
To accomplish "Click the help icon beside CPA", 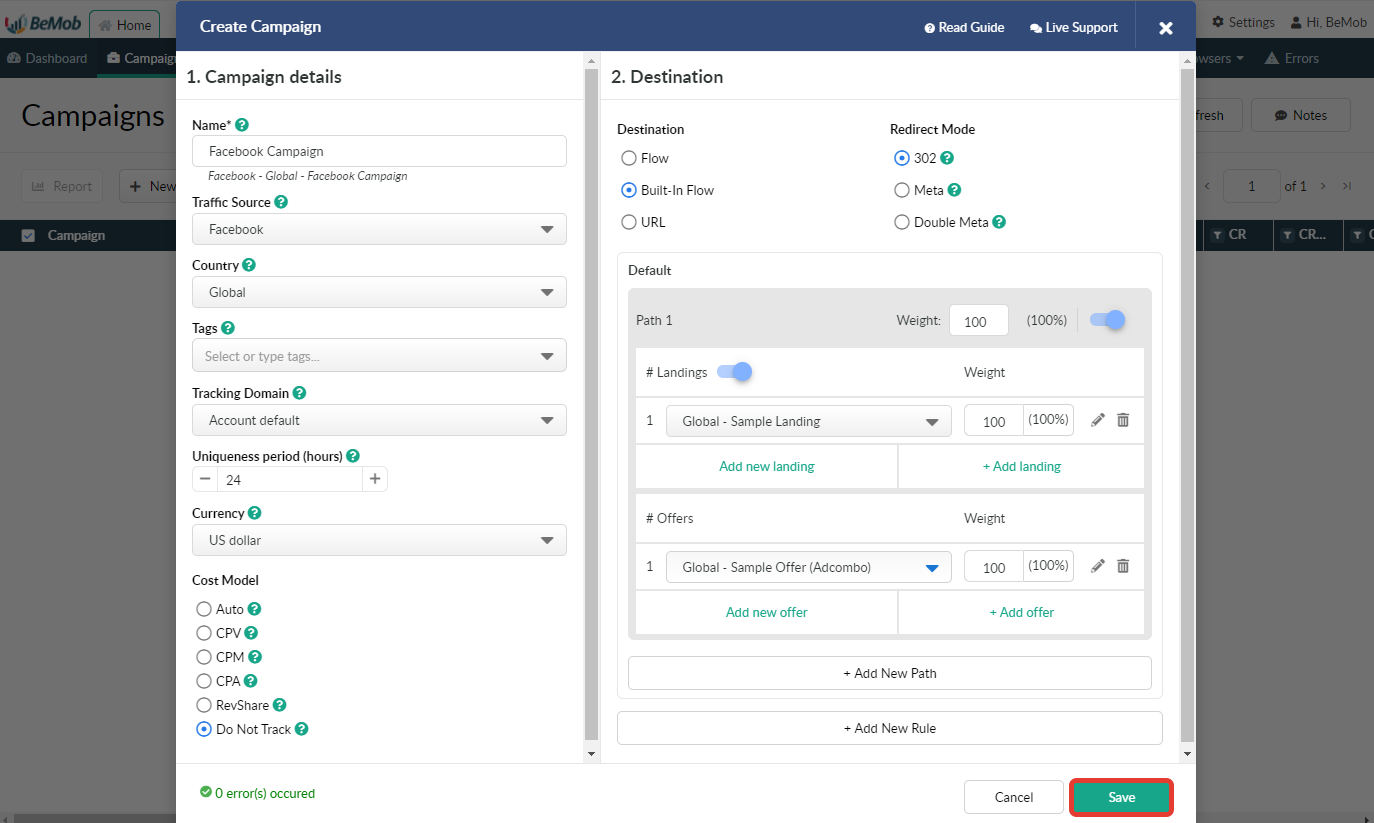I will pos(251,681).
